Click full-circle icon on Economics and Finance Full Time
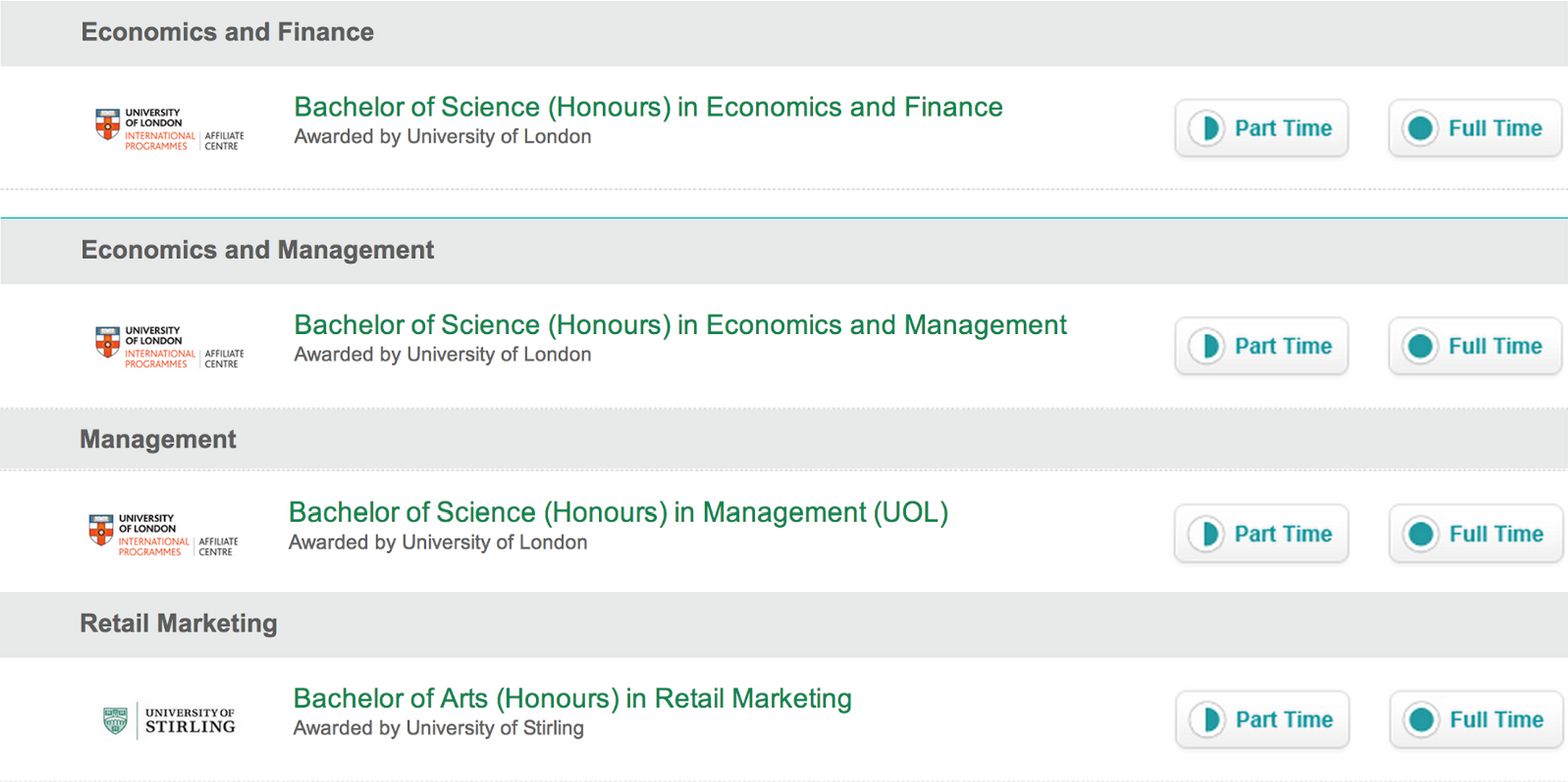The width and height of the screenshot is (1568, 782). [x=1421, y=128]
